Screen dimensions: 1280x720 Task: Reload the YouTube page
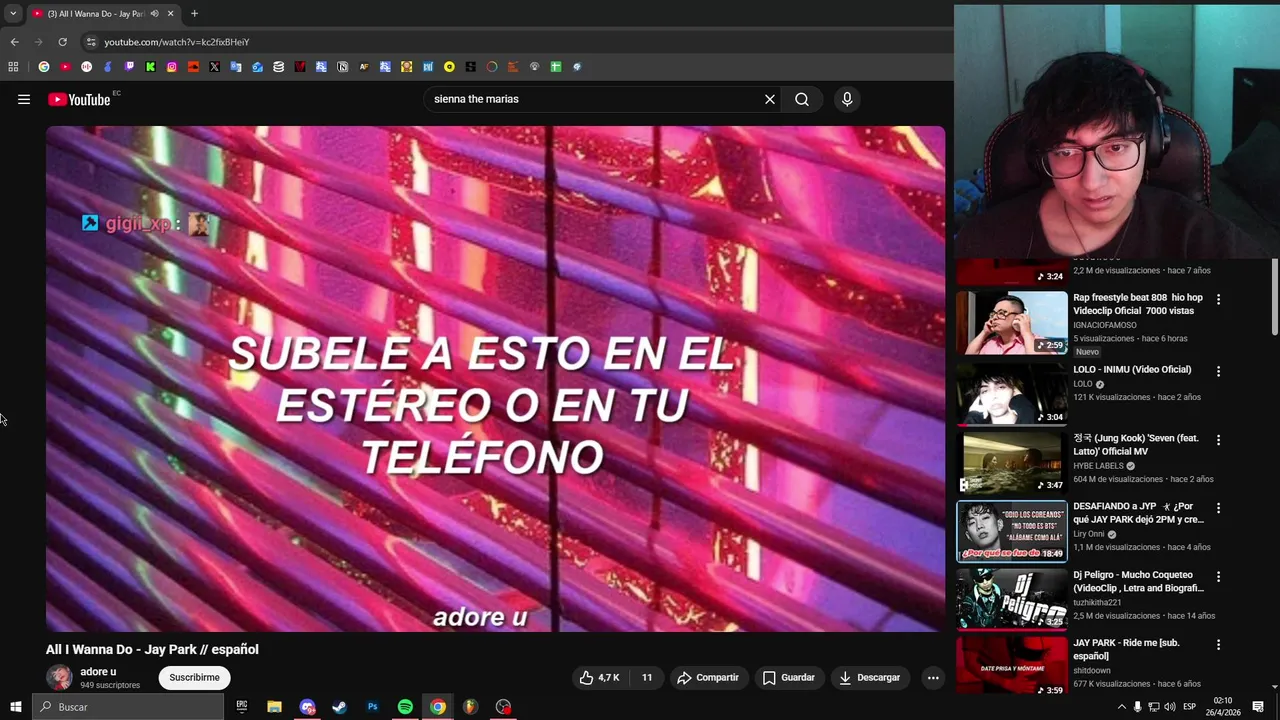(62, 42)
